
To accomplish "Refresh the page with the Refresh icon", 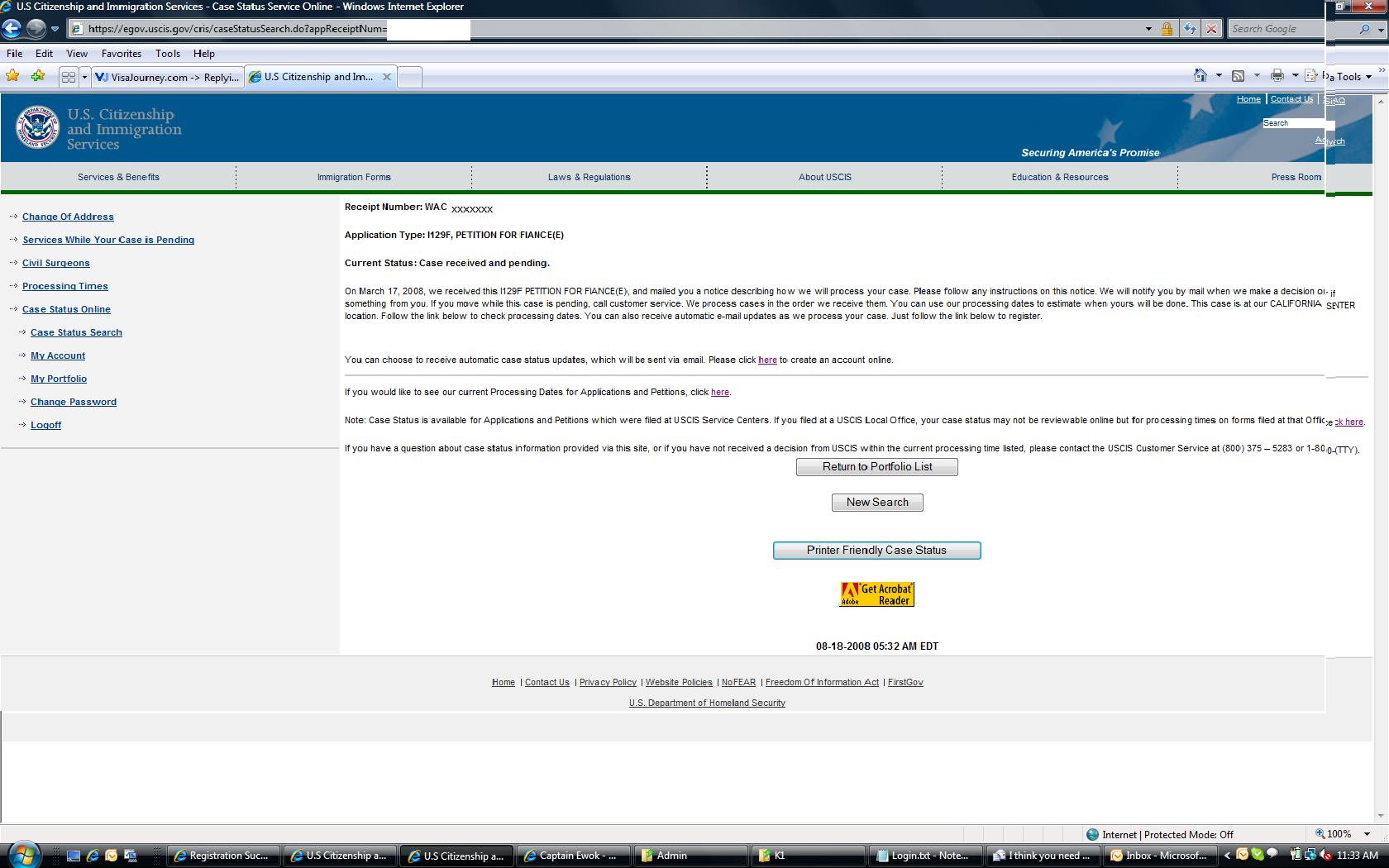I will point(1190,29).
